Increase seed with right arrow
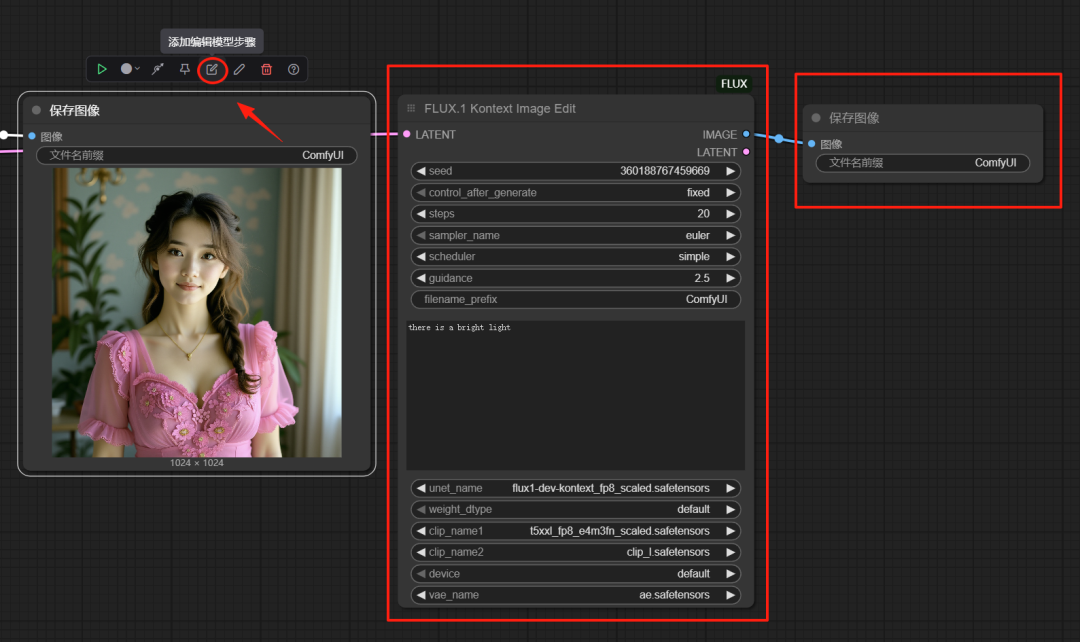1080x642 pixels. tap(730, 171)
